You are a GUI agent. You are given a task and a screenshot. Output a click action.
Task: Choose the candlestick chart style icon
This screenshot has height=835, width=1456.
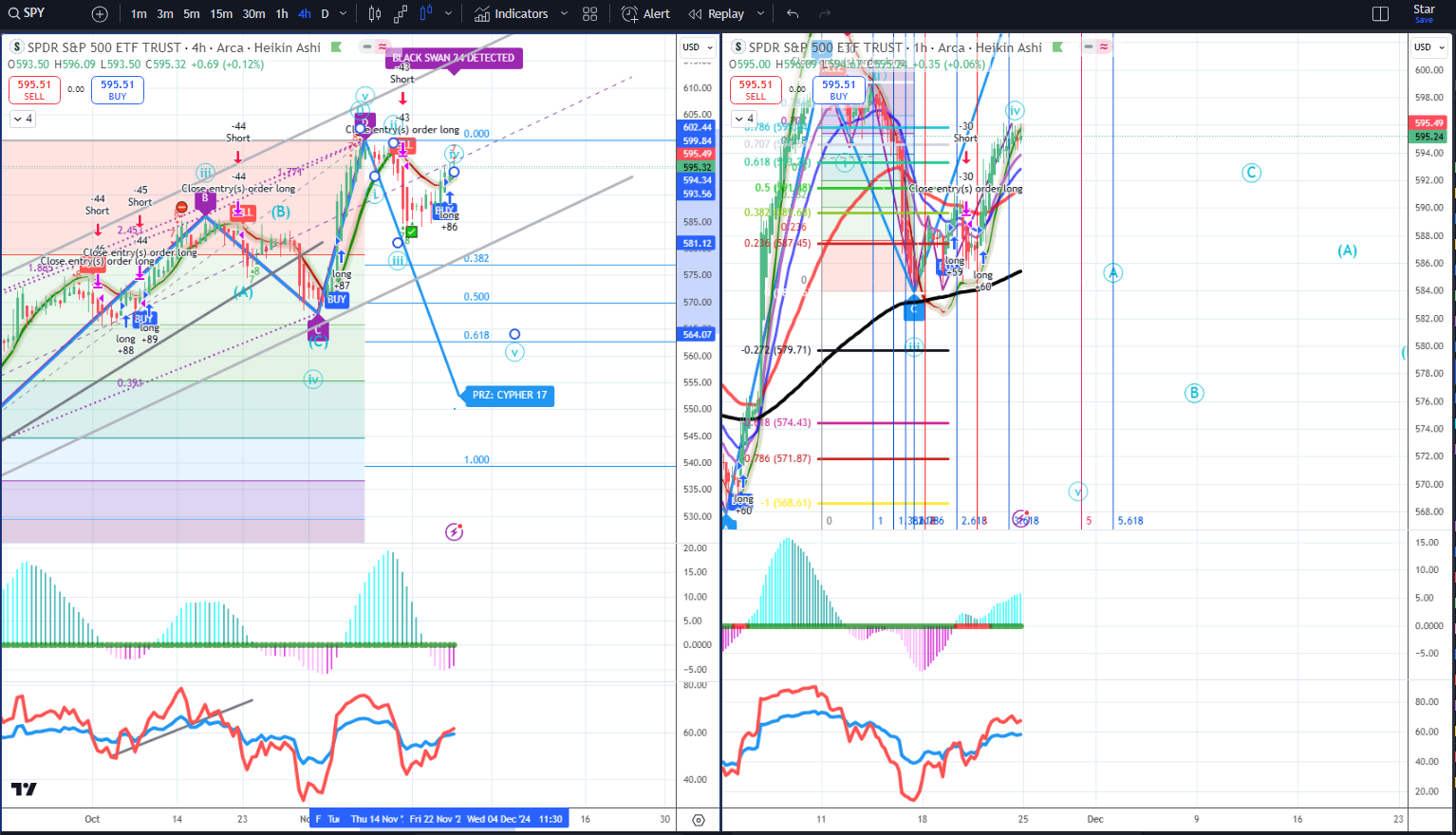point(375,14)
